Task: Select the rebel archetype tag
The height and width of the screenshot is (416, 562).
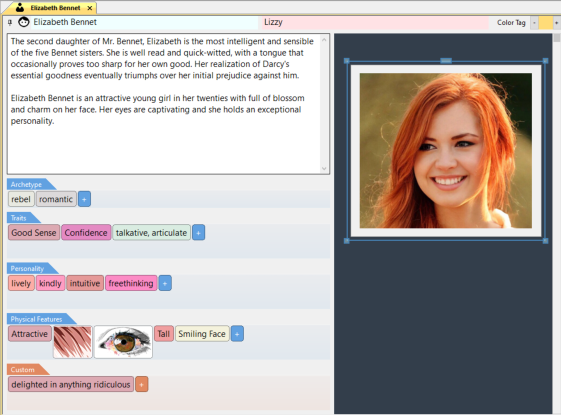Action: (x=21, y=199)
